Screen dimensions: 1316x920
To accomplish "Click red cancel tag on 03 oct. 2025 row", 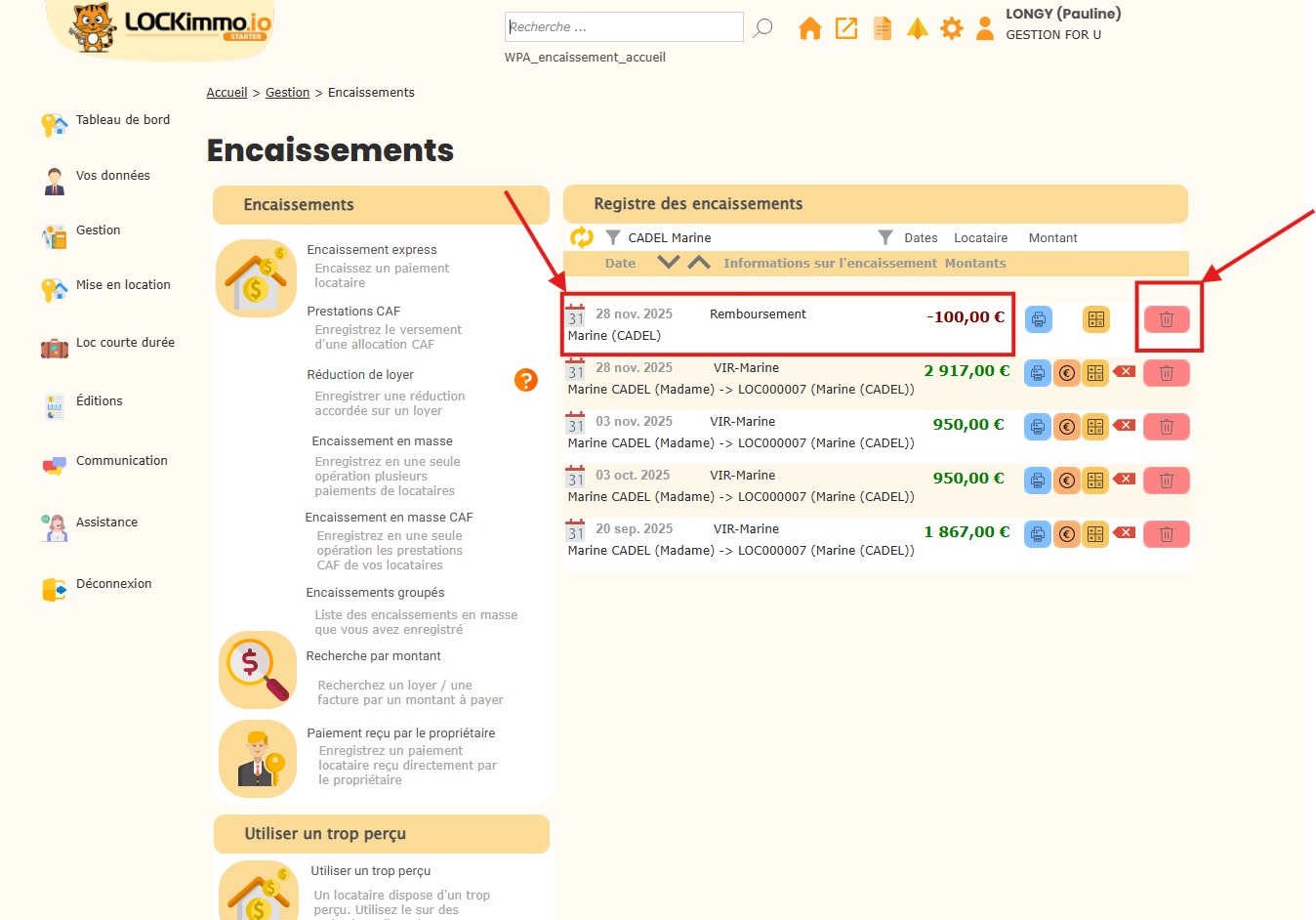I will (1125, 479).
